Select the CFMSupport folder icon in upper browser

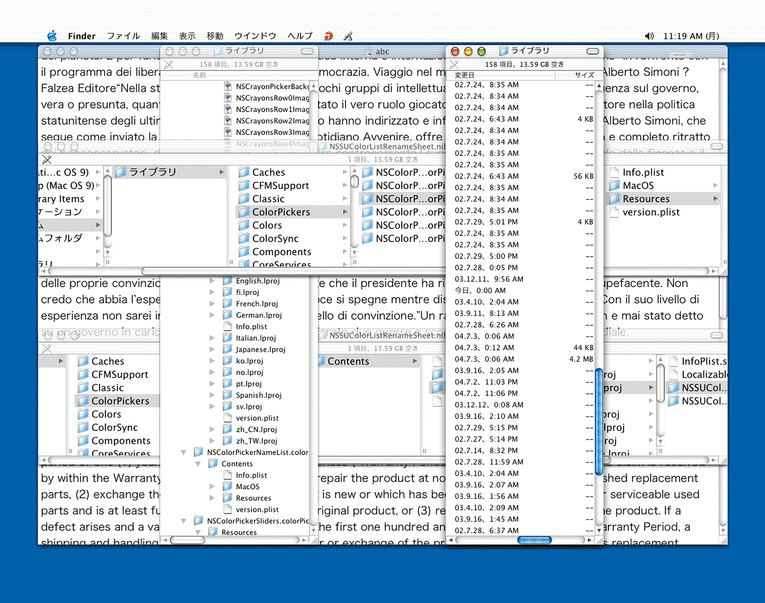coord(244,186)
